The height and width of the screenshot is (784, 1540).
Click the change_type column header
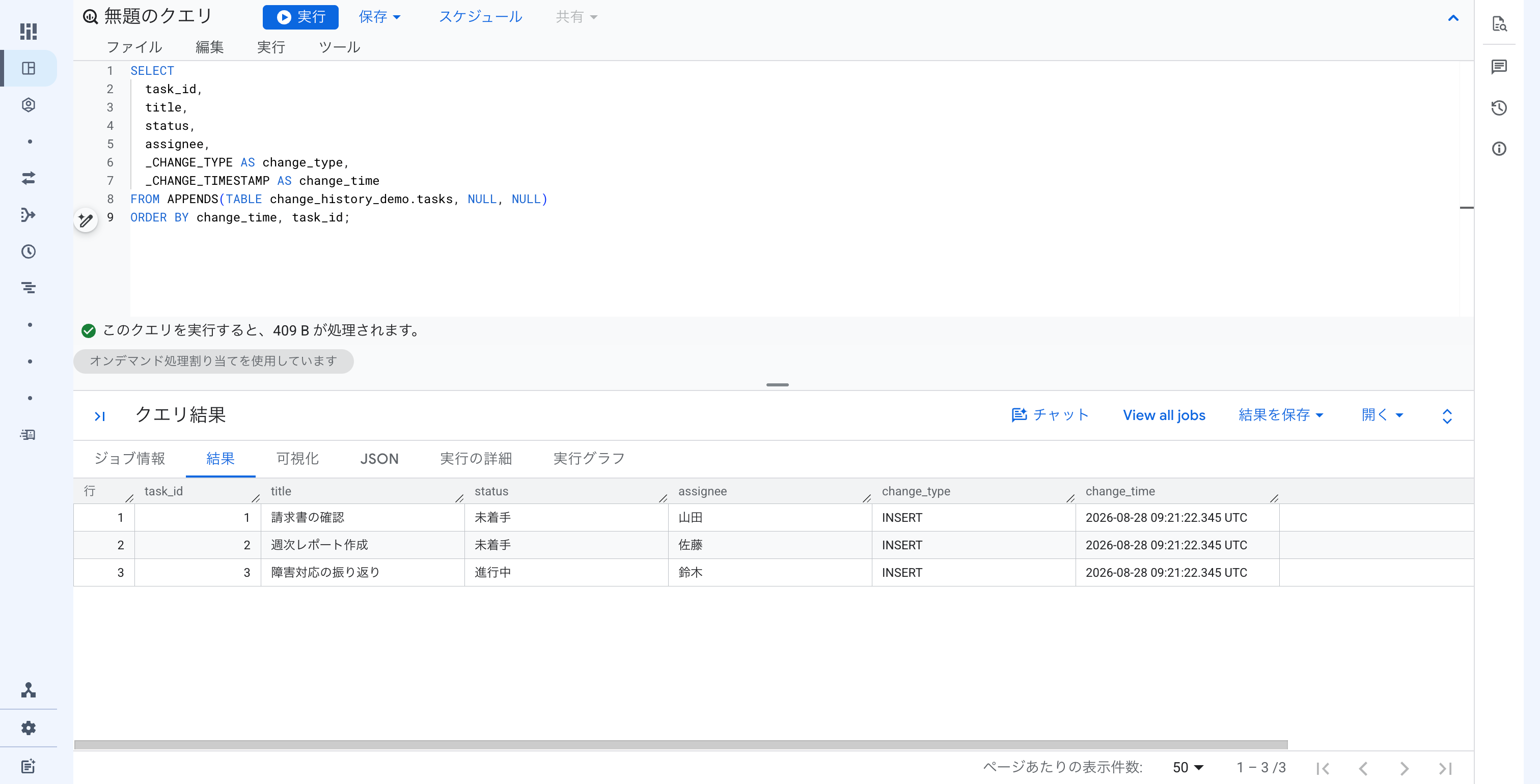[973, 491]
